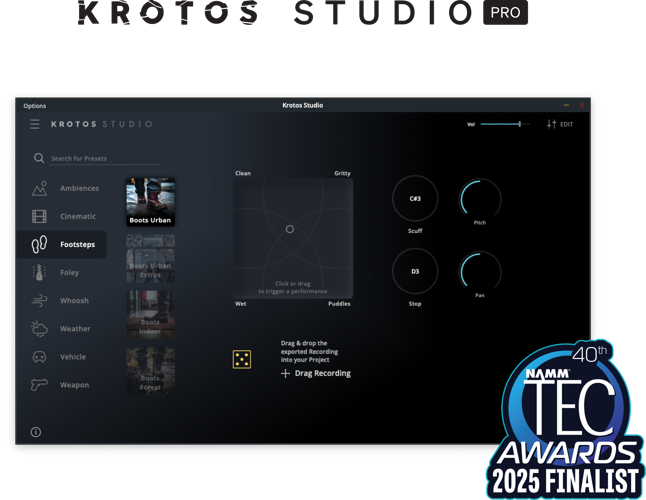Open the Whoosh category label
The height and width of the screenshot is (500, 646).
point(74,301)
